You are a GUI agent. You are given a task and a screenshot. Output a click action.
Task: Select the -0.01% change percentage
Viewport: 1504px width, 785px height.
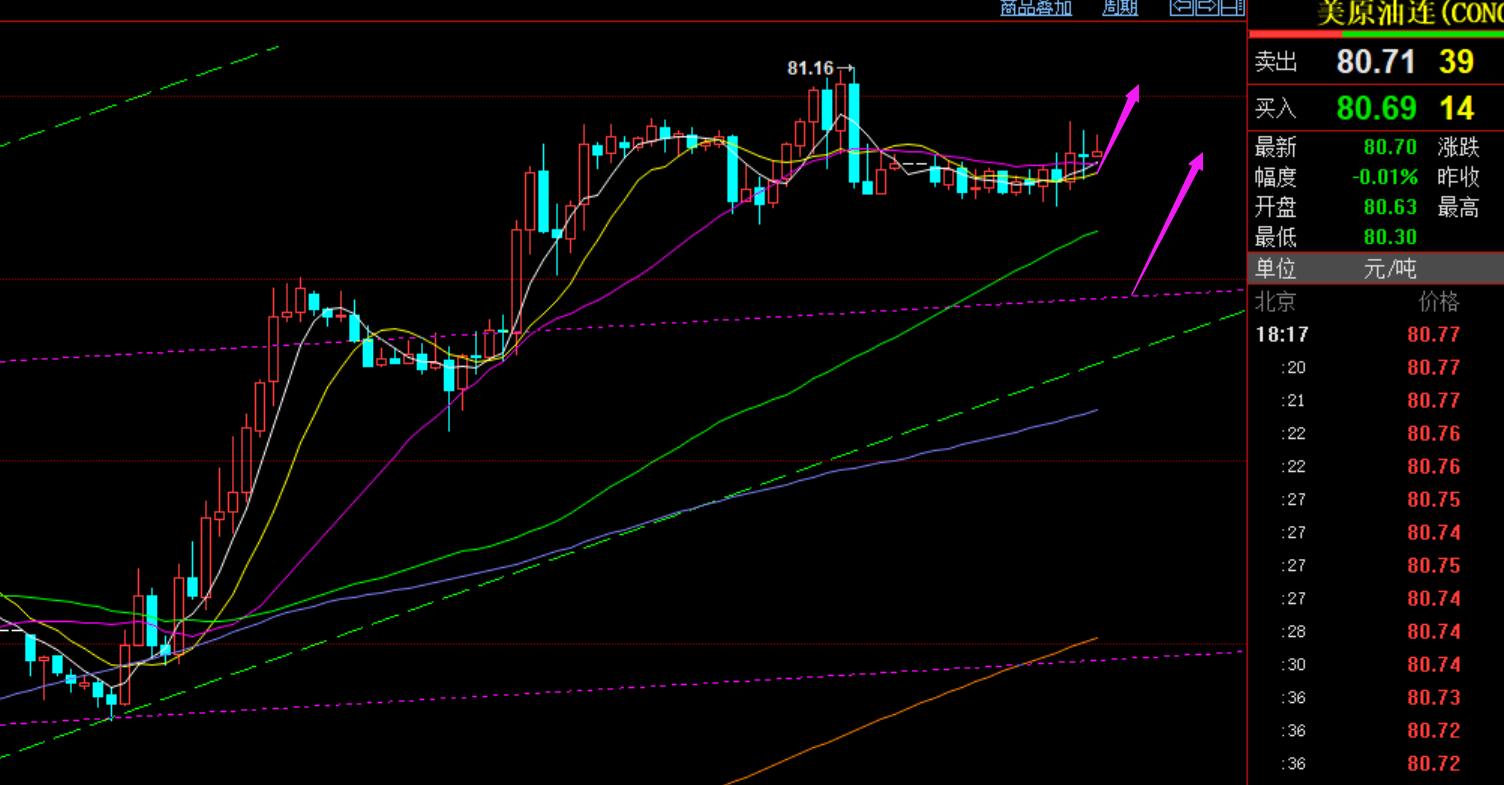point(1385,178)
